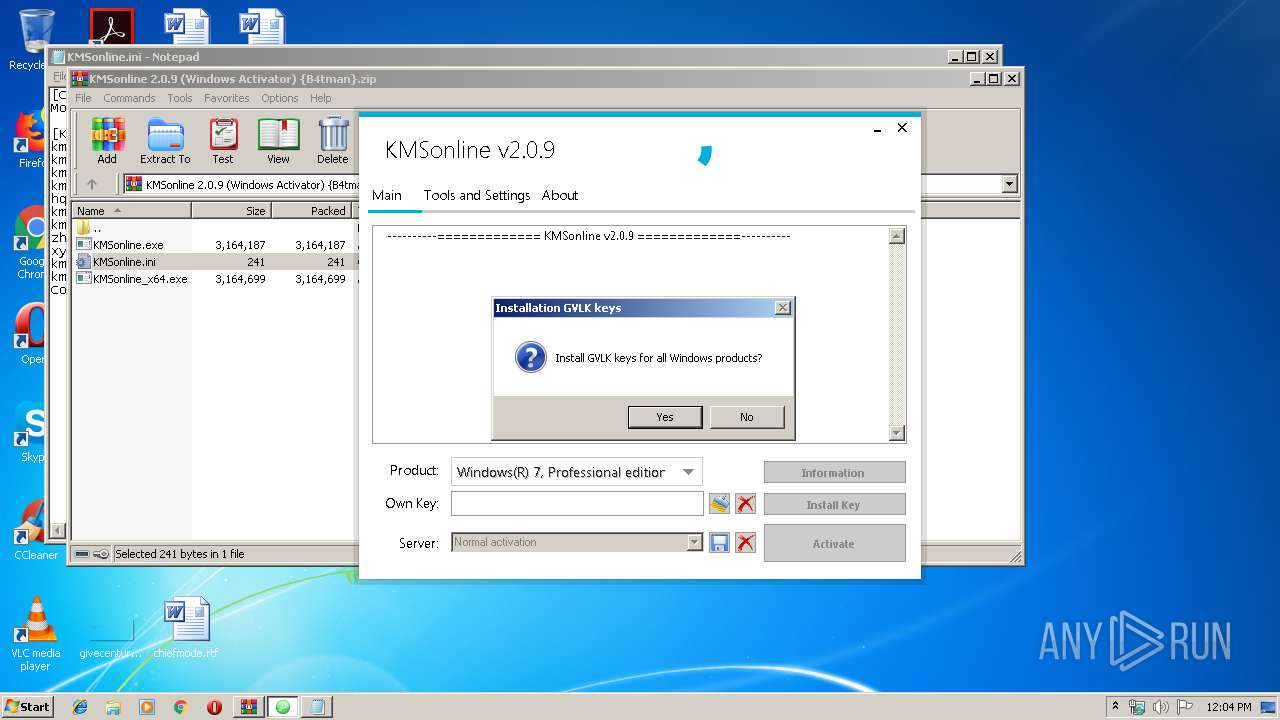Click the network tray icon

tap(1137, 706)
